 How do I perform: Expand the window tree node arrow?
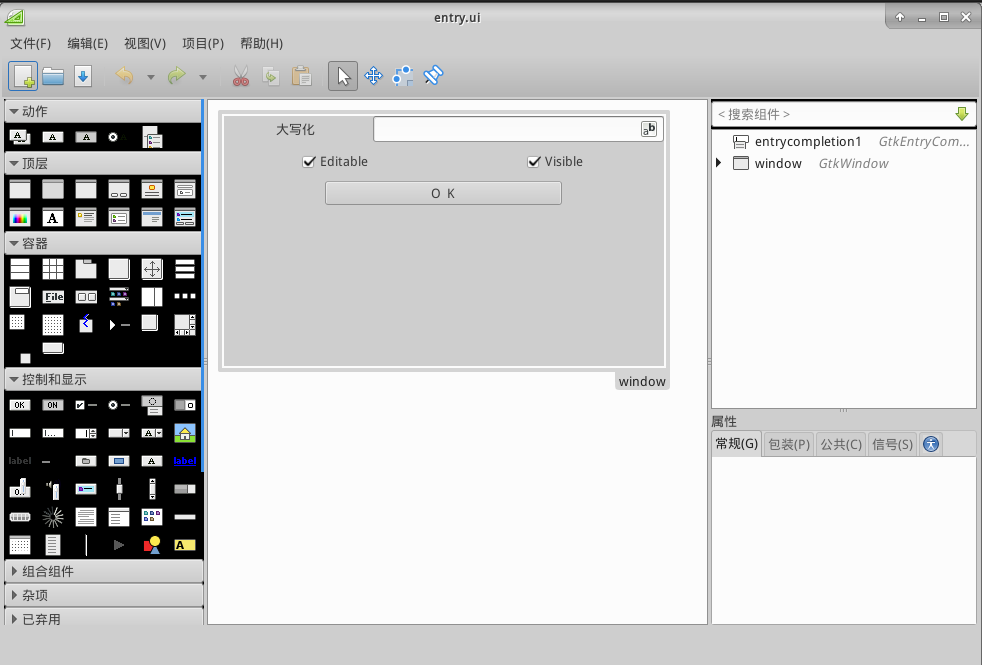[719, 163]
